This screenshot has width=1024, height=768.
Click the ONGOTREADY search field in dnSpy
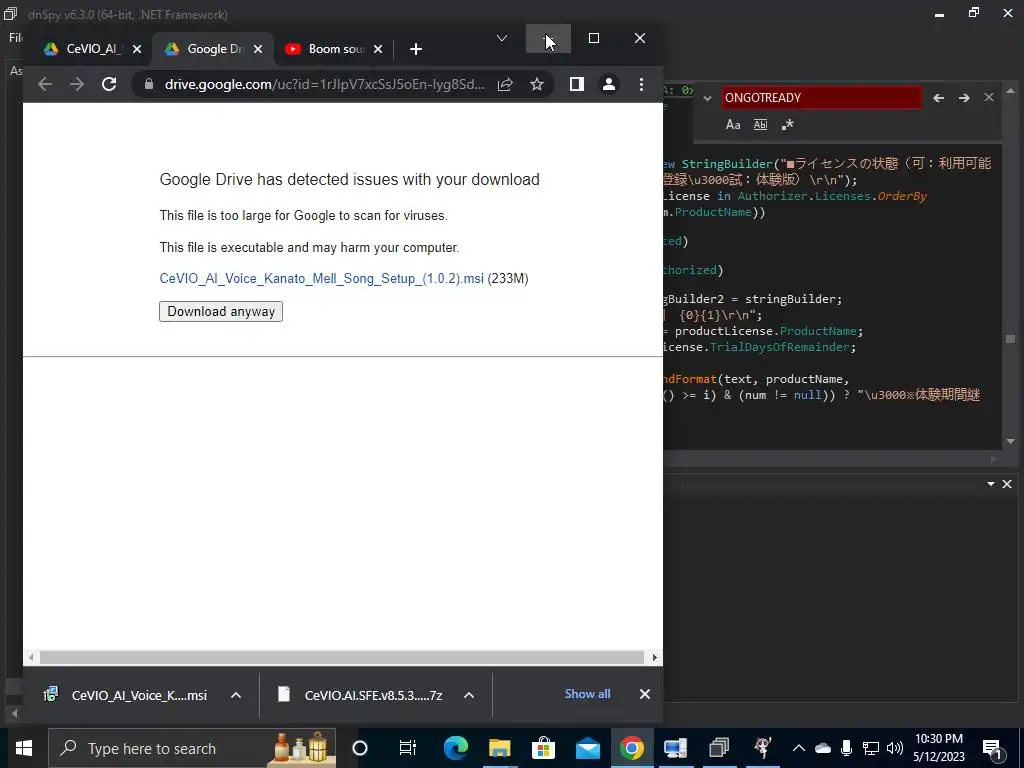821,98
